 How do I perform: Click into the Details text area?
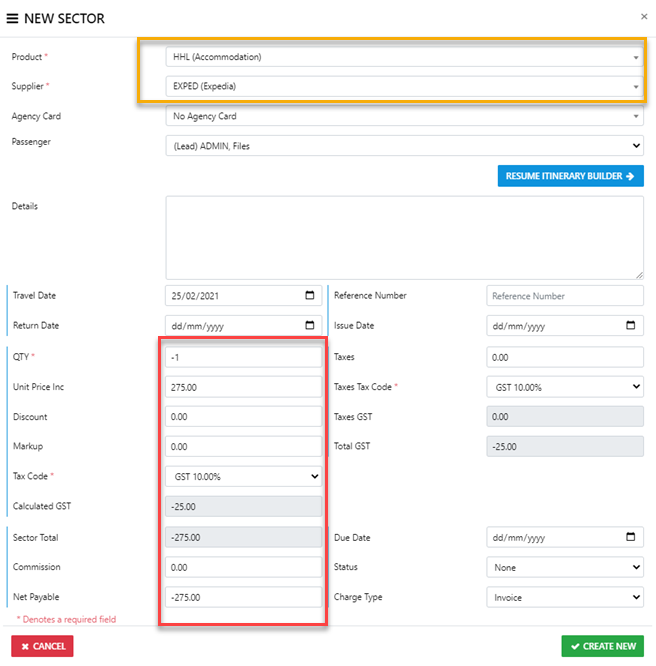click(404, 237)
